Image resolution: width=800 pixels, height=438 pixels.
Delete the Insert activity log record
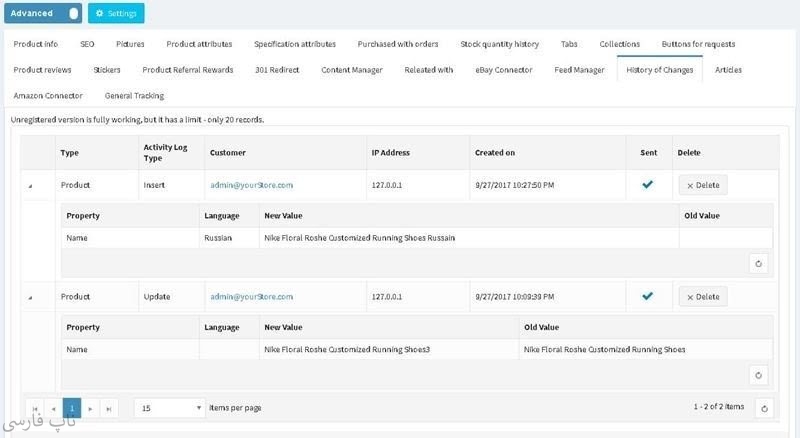point(703,185)
